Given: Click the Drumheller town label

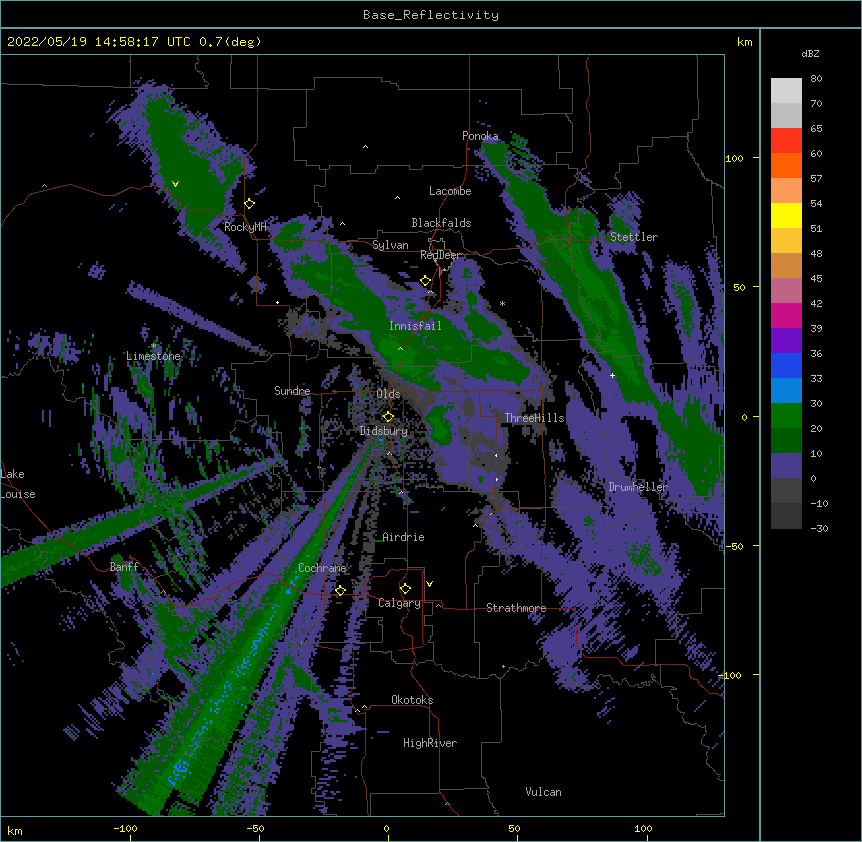Looking at the screenshot, I should [638, 487].
